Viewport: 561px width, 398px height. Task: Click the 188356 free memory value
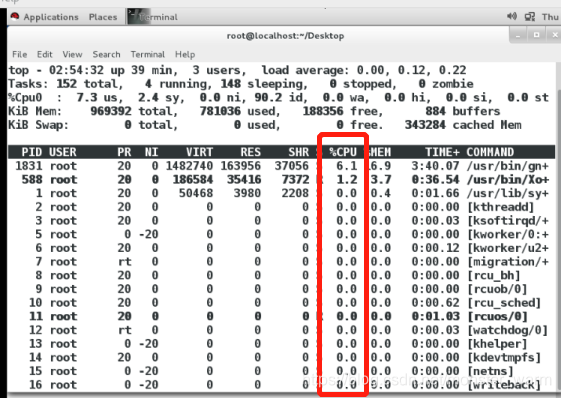point(323,111)
